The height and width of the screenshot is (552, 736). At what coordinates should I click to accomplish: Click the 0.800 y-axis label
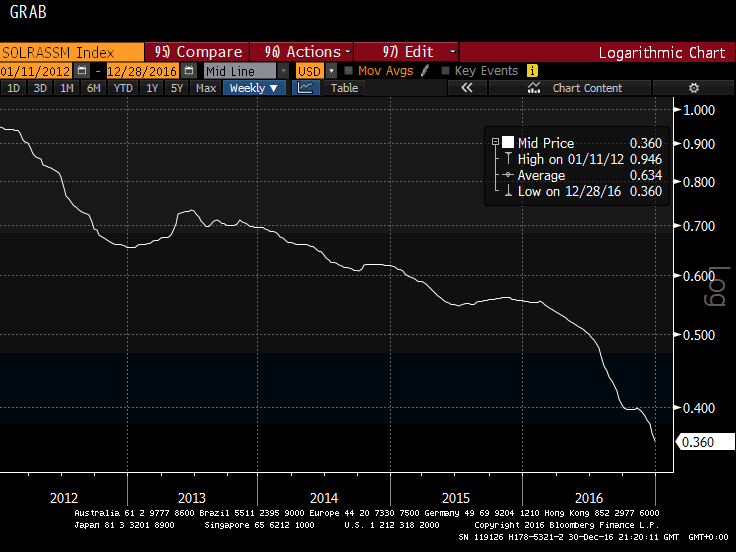coord(699,182)
